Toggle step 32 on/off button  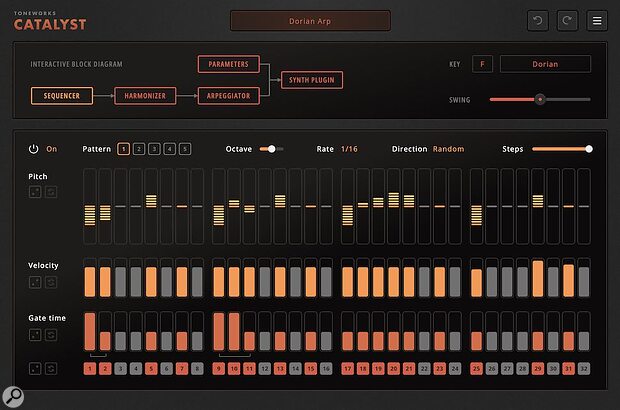point(584,369)
